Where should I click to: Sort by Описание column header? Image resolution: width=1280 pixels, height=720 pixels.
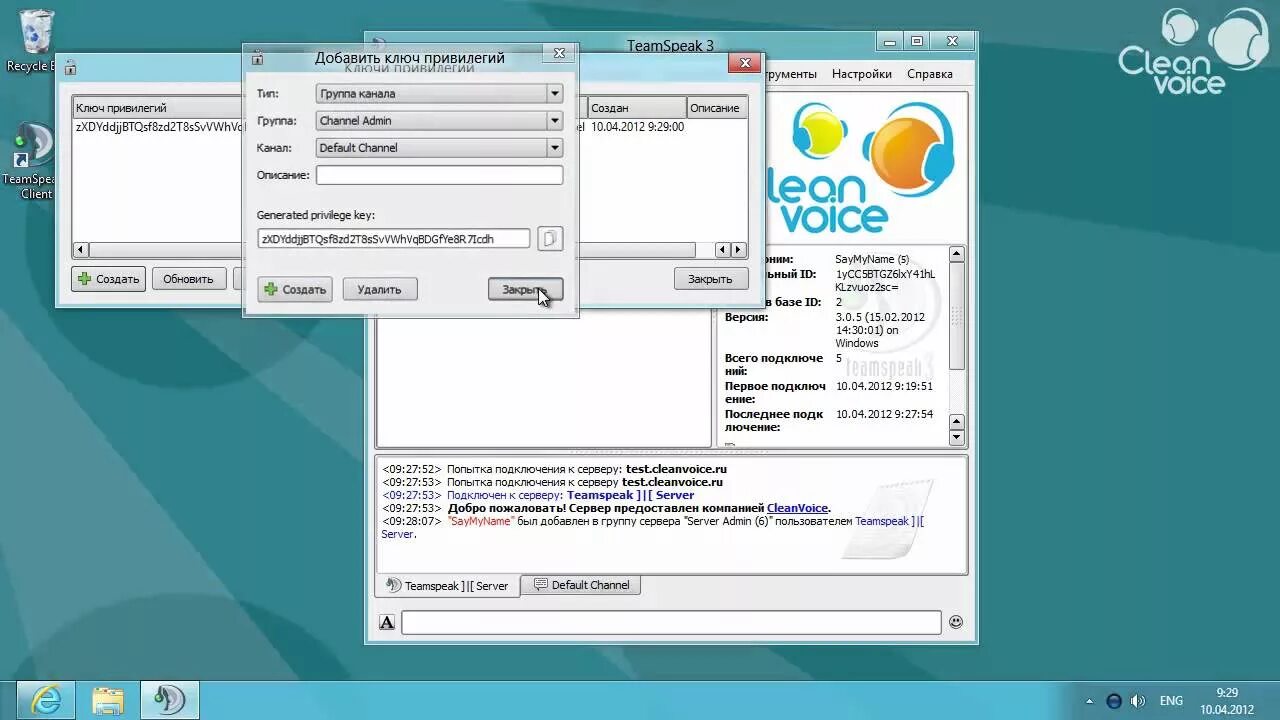pyautogui.click(x=716, y=107)
